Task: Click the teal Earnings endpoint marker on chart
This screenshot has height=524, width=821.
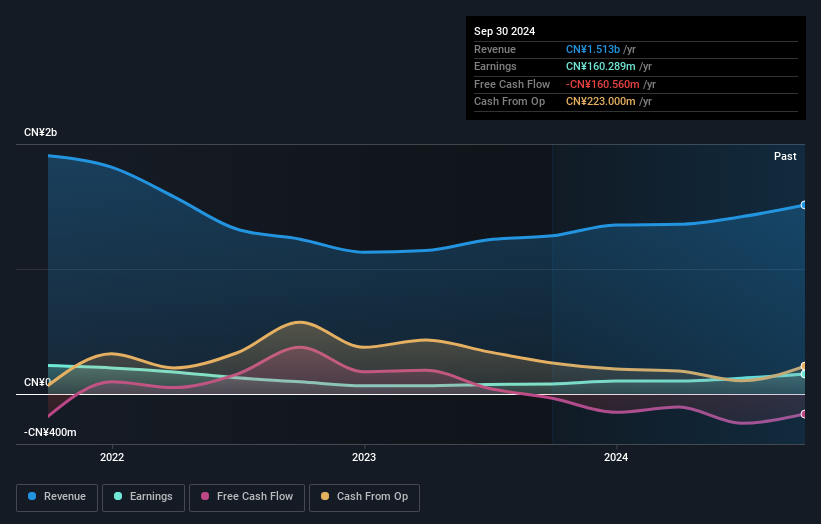Action: click(804, 374)
